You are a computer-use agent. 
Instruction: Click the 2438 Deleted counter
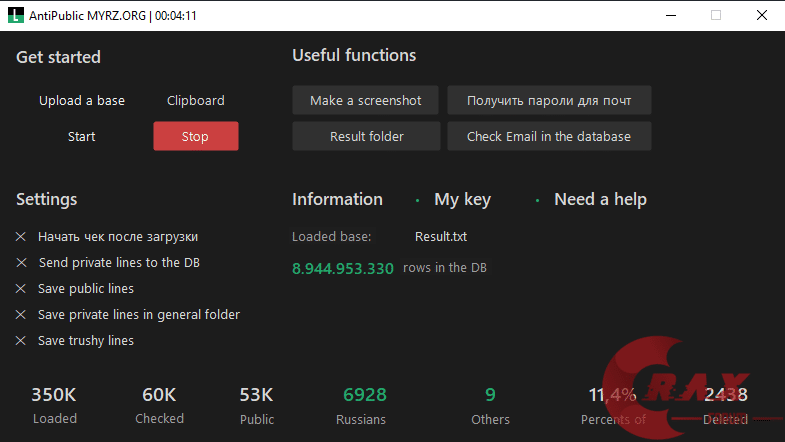(x=725, y=404)
